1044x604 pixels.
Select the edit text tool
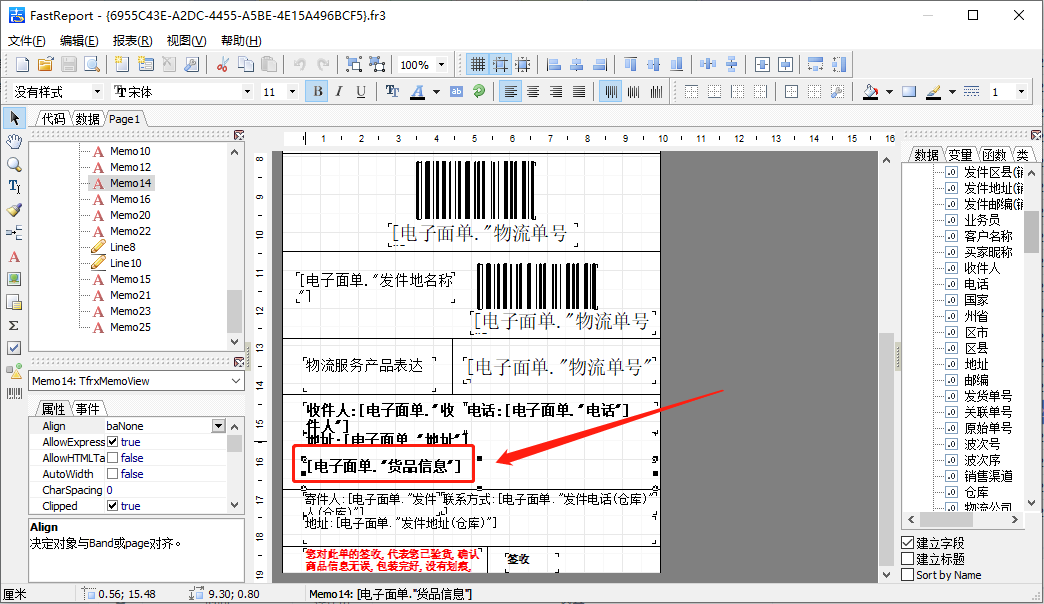point(14,187)
